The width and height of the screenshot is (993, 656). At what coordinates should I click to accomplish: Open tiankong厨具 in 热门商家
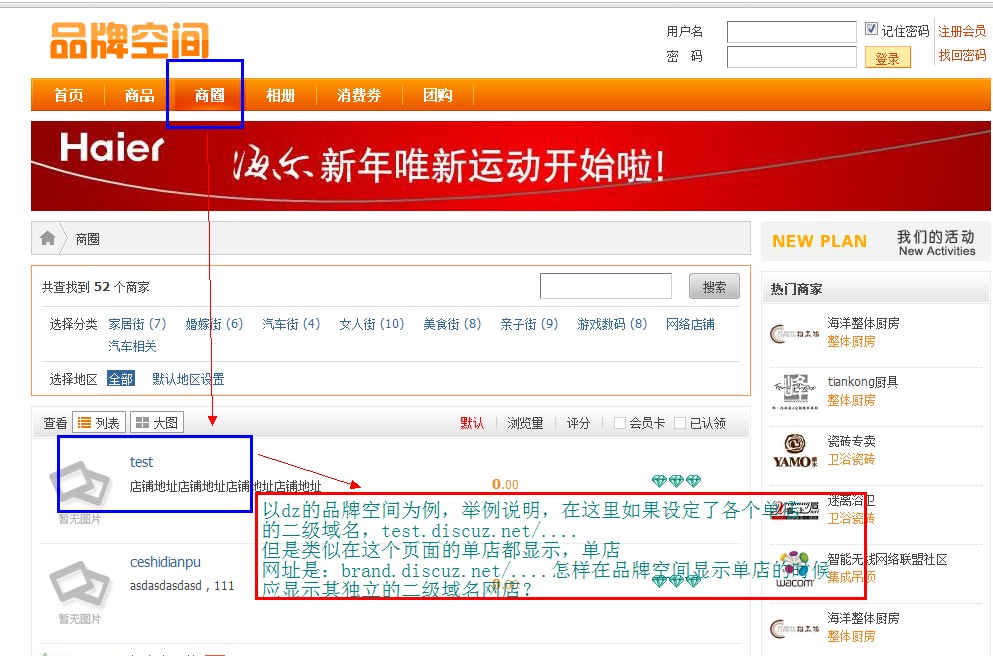[x=863, y=382]
